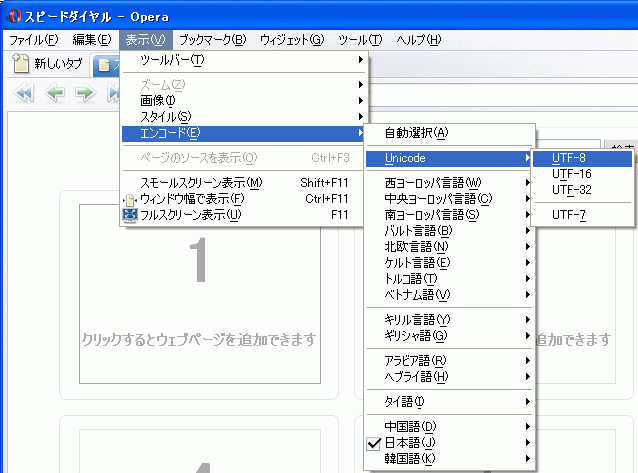Expand 北欧言語(N) submenu
This screenshot has height=473, width=638.
(x=449, y=247)
